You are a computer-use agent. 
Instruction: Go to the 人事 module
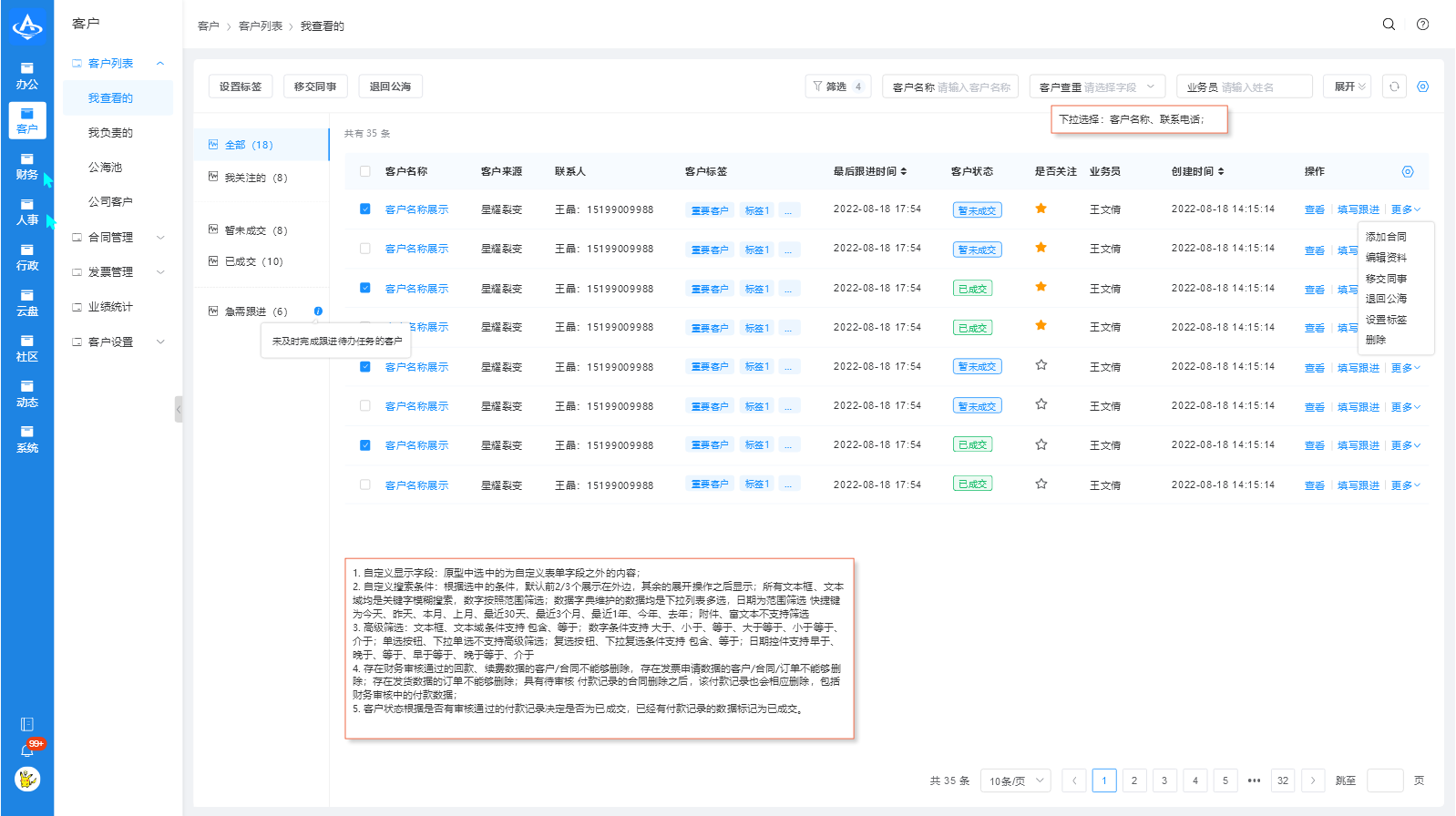click(x=27, y=212)
